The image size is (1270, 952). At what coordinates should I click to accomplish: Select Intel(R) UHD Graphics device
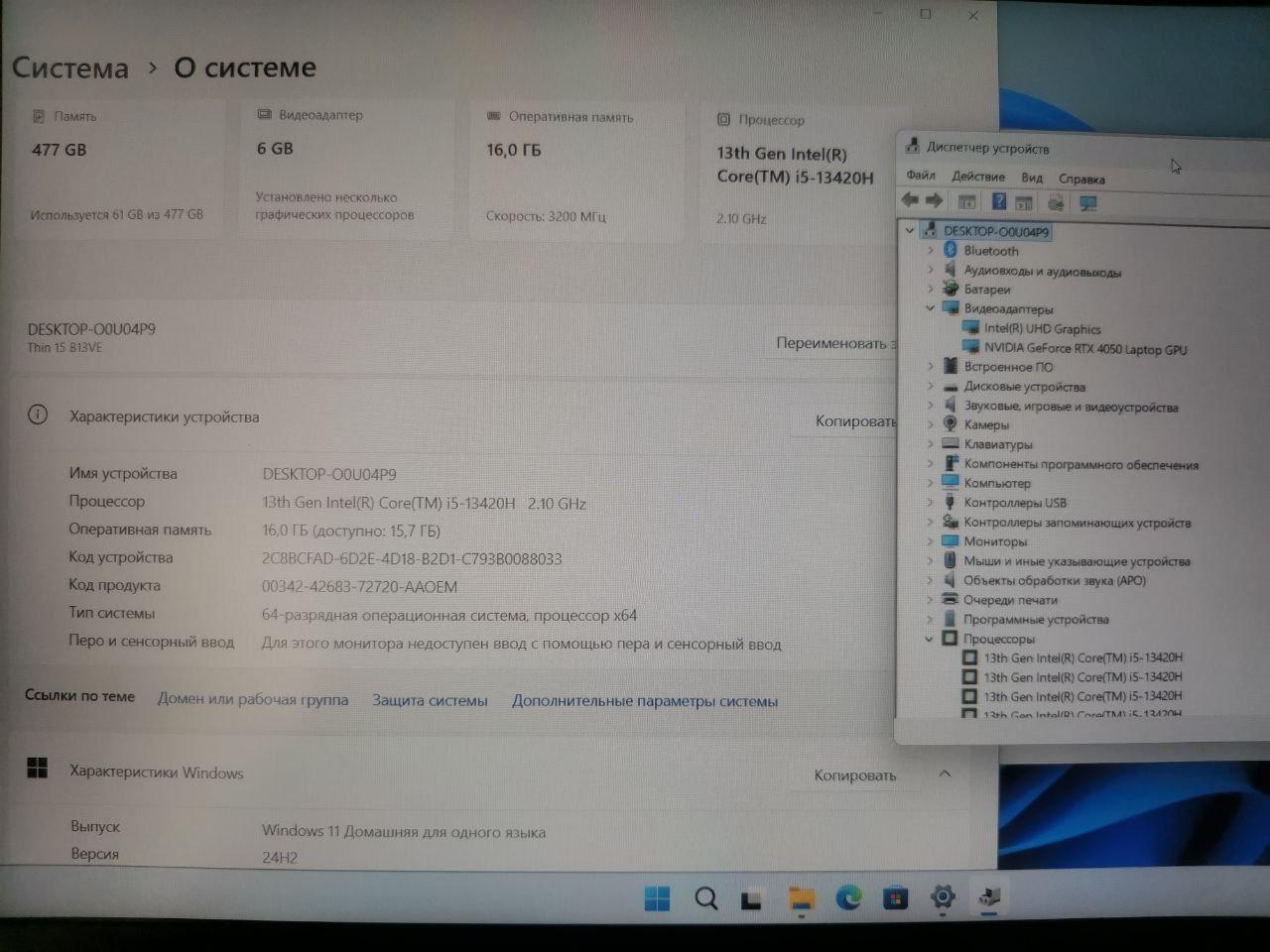pyautogui.click(x=1043, y=328)
